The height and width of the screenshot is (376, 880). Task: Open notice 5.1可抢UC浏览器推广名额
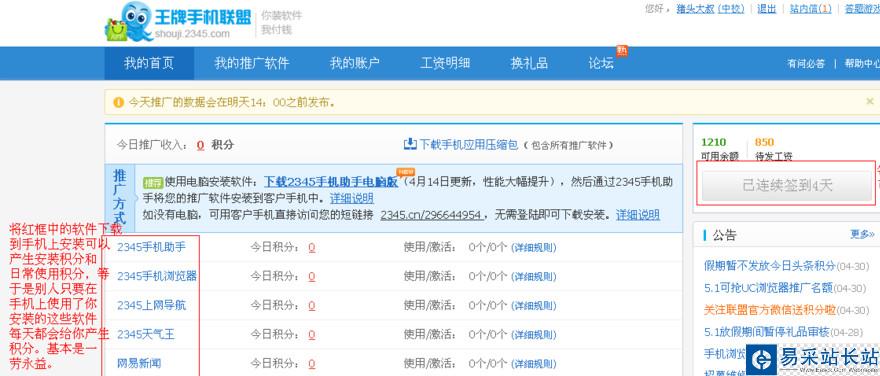[x=768, y=288]
